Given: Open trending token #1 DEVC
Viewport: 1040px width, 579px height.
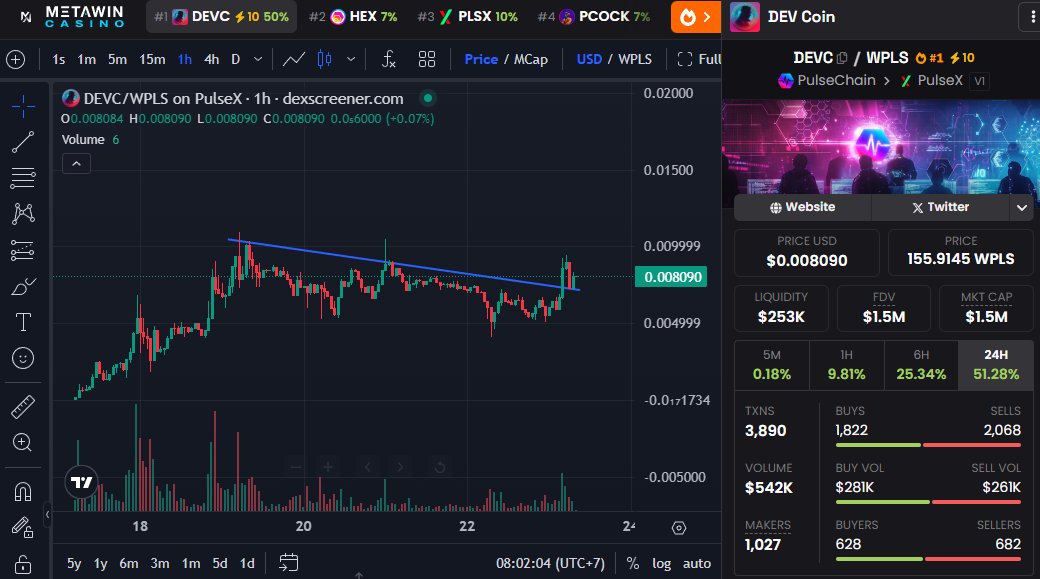Looking at the screenshot, I should pyautogui.click(x=222, y=17).
